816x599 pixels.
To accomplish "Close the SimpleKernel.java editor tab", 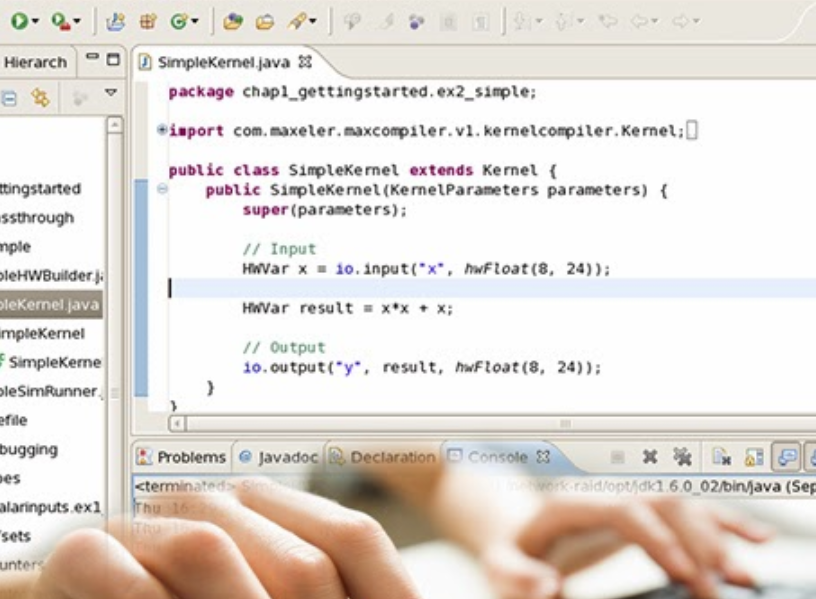I will click(x=305, y=62).
